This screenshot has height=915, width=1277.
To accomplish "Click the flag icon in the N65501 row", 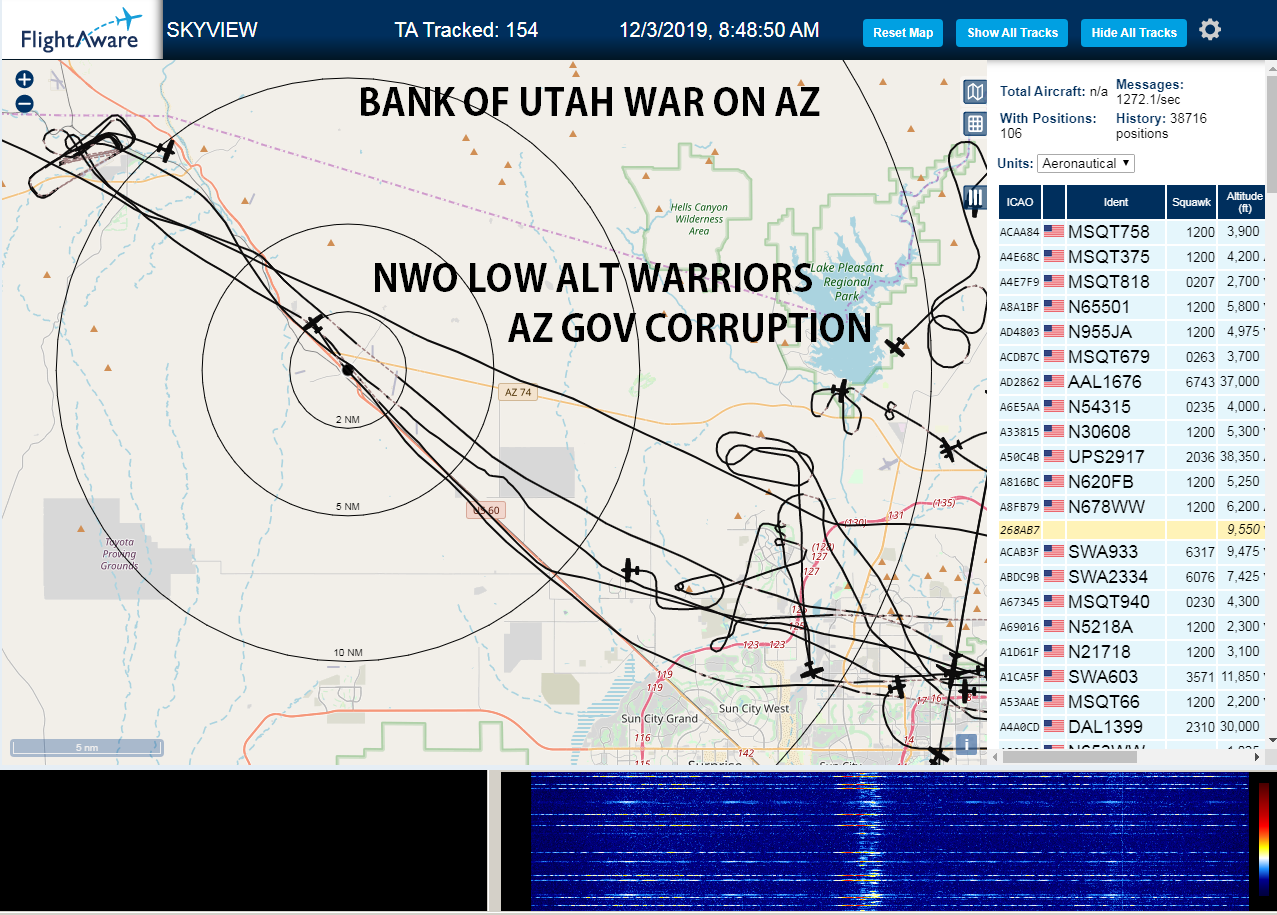I will (1054, 306).
